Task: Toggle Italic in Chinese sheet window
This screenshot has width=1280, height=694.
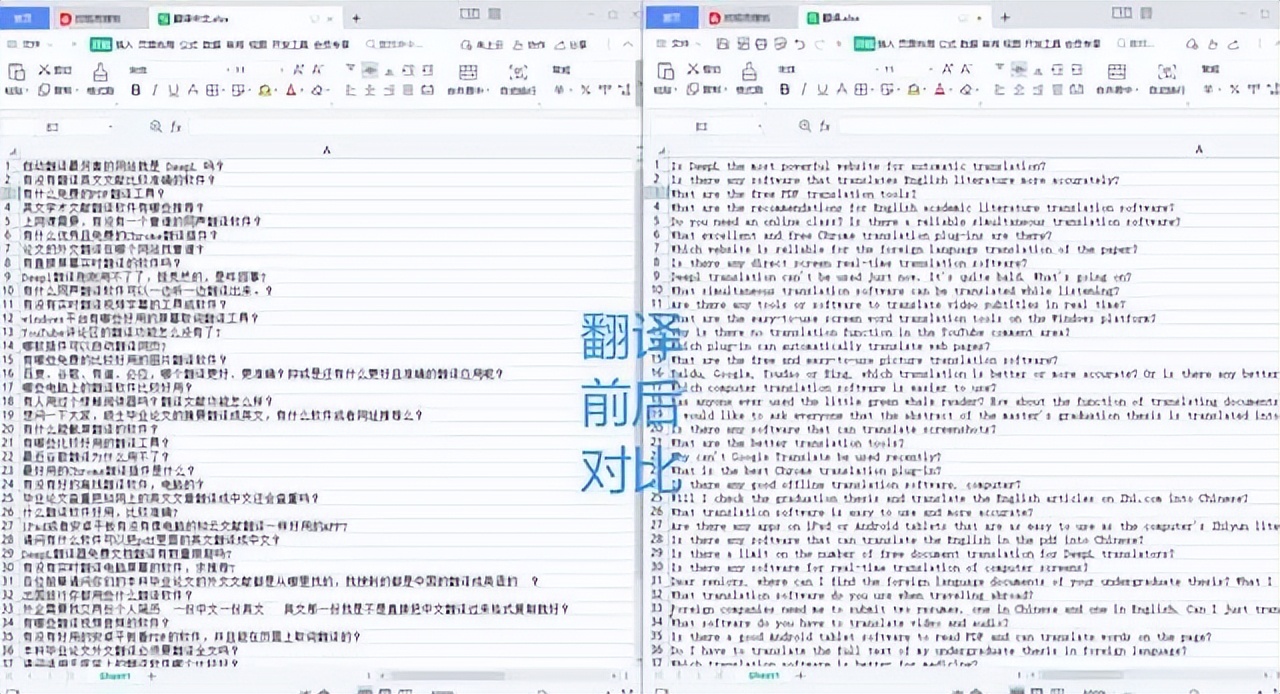Action: 155,90
